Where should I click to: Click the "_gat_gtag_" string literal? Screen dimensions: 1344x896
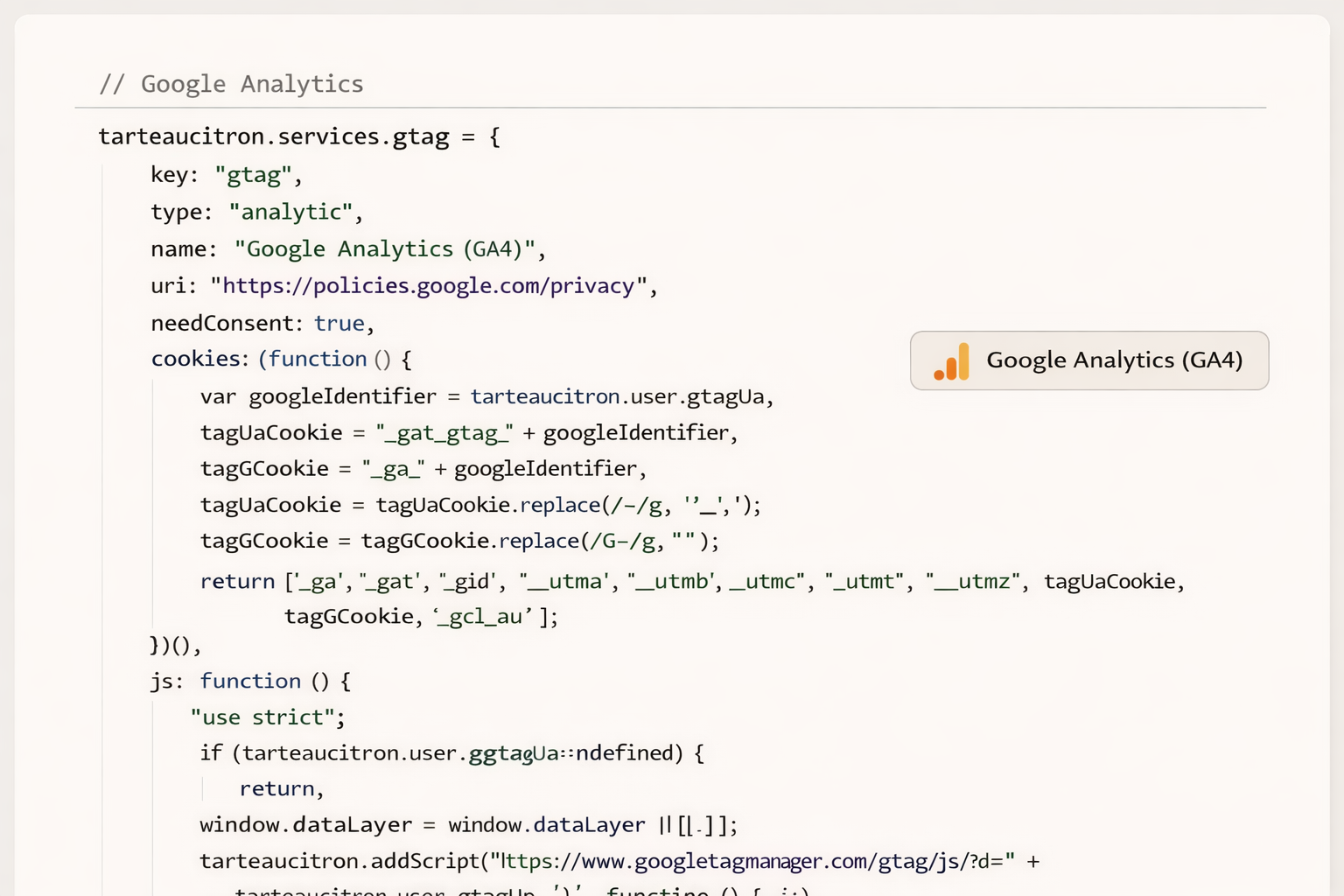(444, 433)
